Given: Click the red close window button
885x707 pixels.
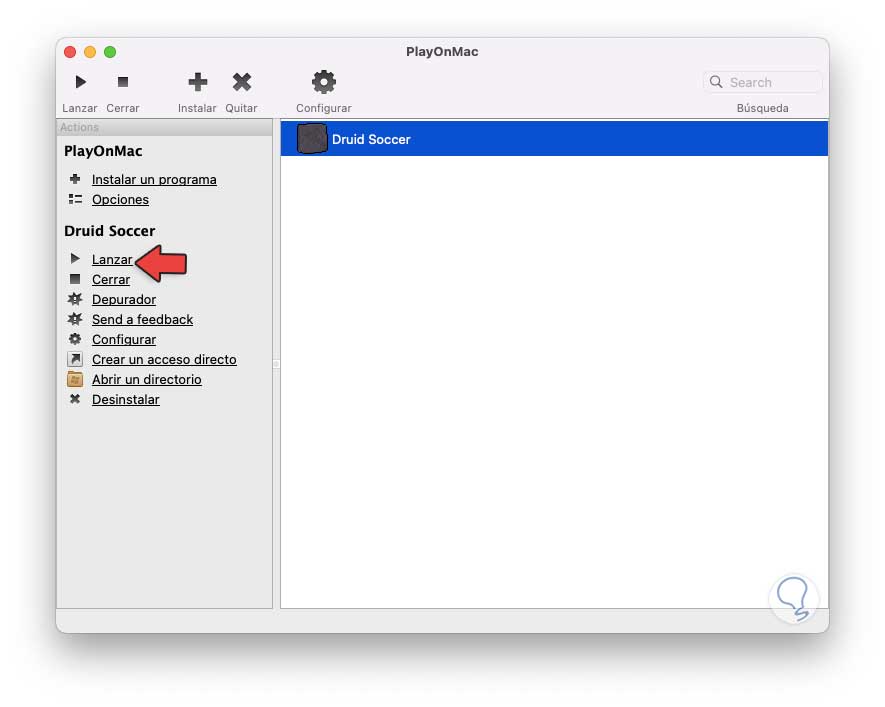Looking at the screenshot, I should coord(70,52).
